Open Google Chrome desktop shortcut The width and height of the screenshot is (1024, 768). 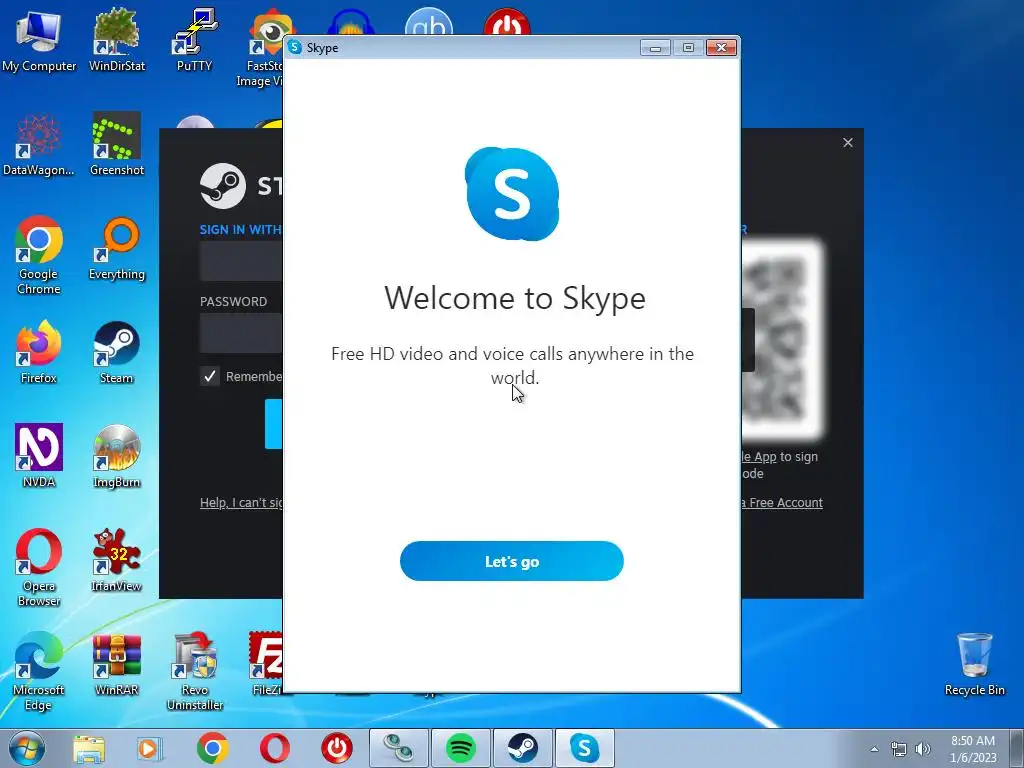pos(39,256)
